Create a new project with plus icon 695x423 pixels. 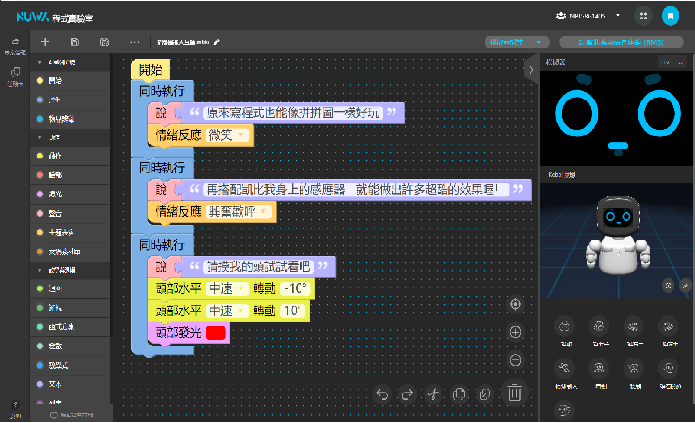tap(45, 42)
